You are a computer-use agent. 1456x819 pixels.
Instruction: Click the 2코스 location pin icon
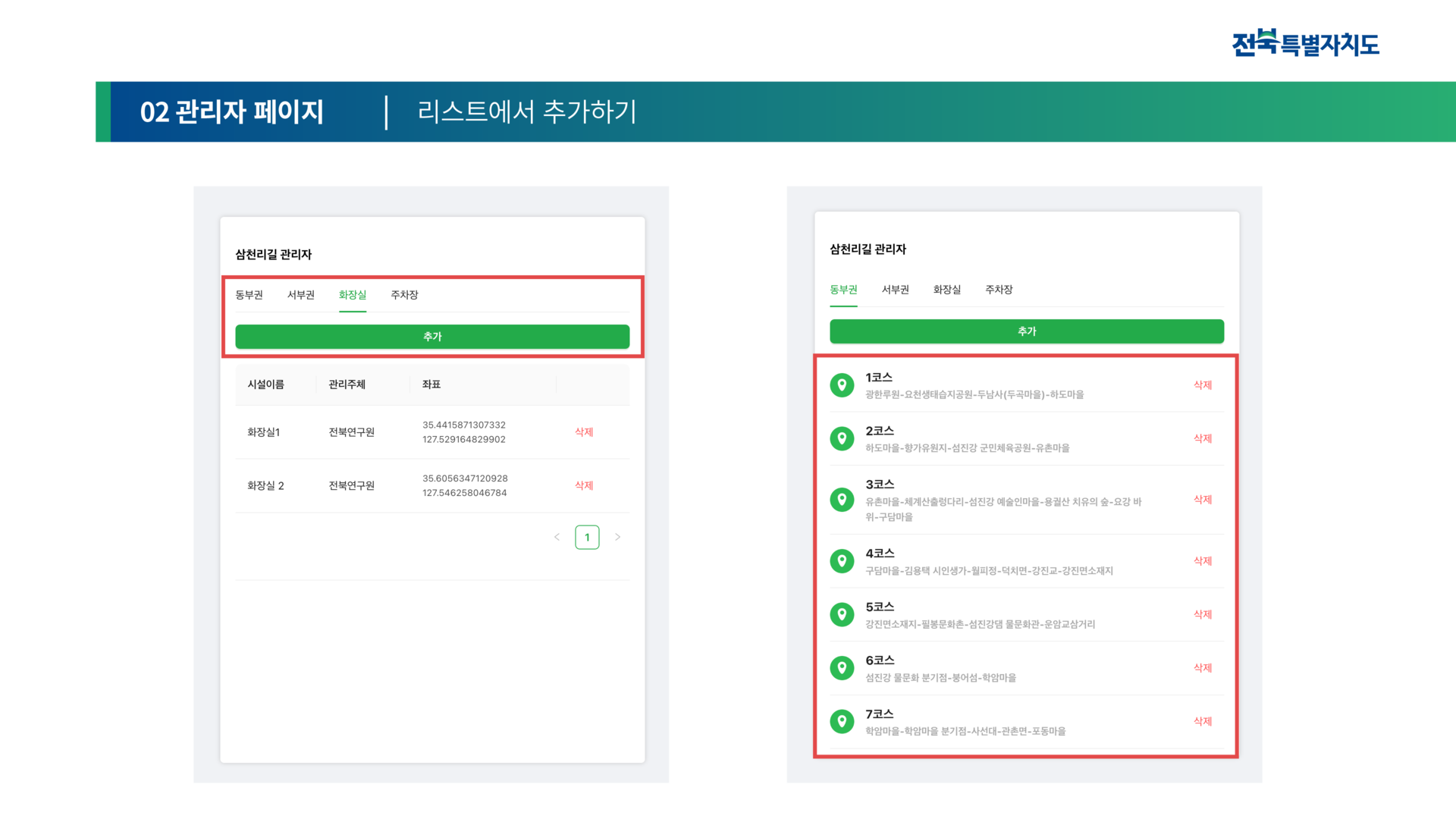click(842, 438)
